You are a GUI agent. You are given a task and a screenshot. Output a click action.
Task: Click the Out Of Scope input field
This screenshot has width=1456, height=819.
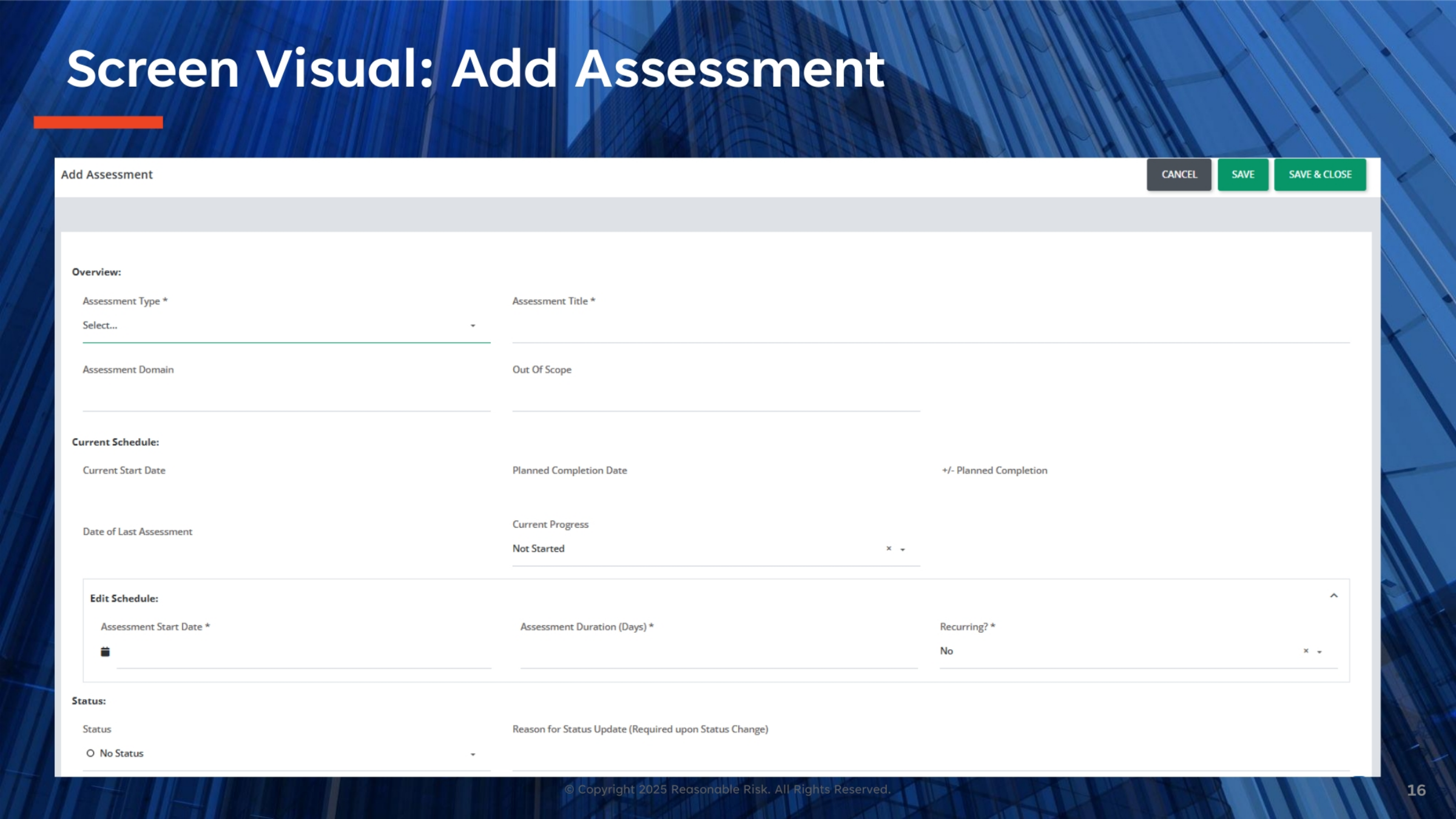point(716,397)
